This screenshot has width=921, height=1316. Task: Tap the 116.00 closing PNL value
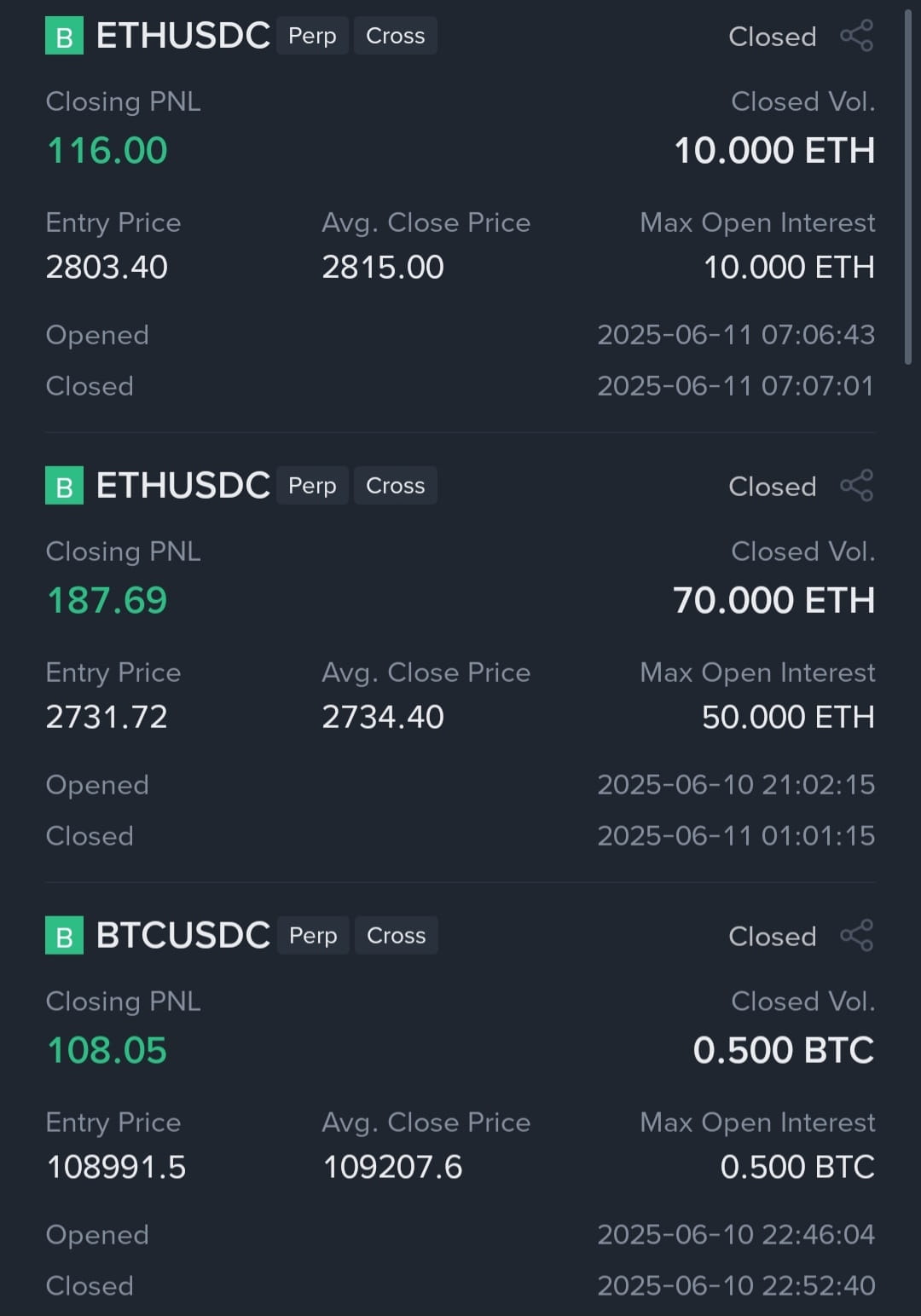[107, 151]
